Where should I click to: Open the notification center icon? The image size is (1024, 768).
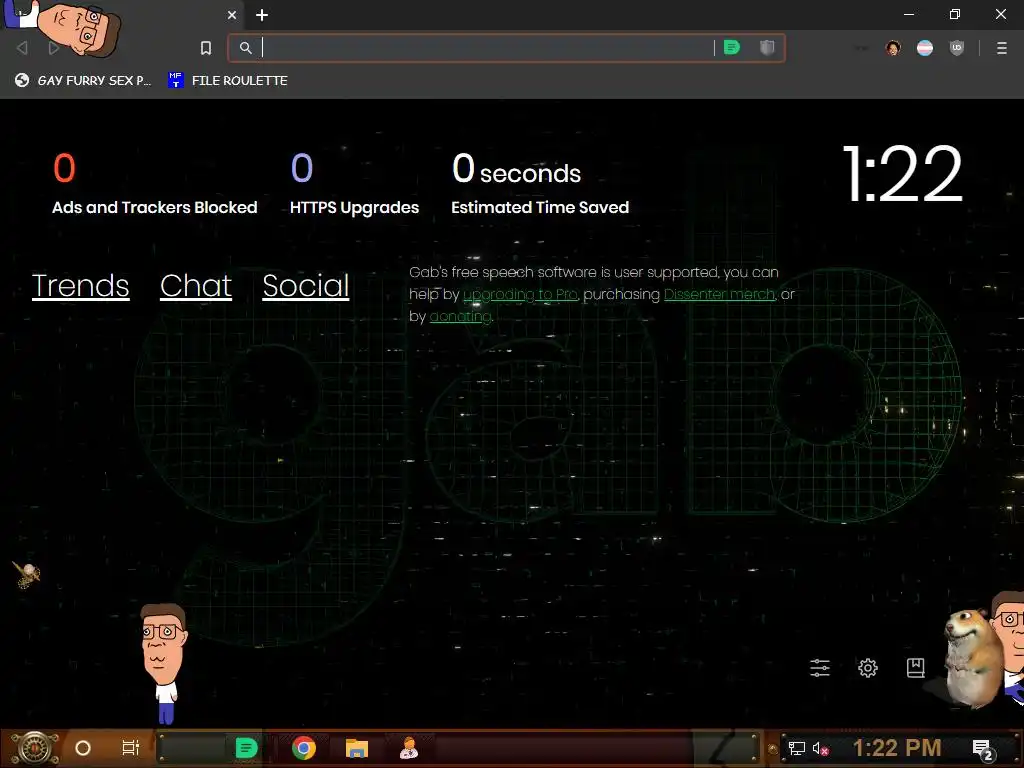(983, 749)
